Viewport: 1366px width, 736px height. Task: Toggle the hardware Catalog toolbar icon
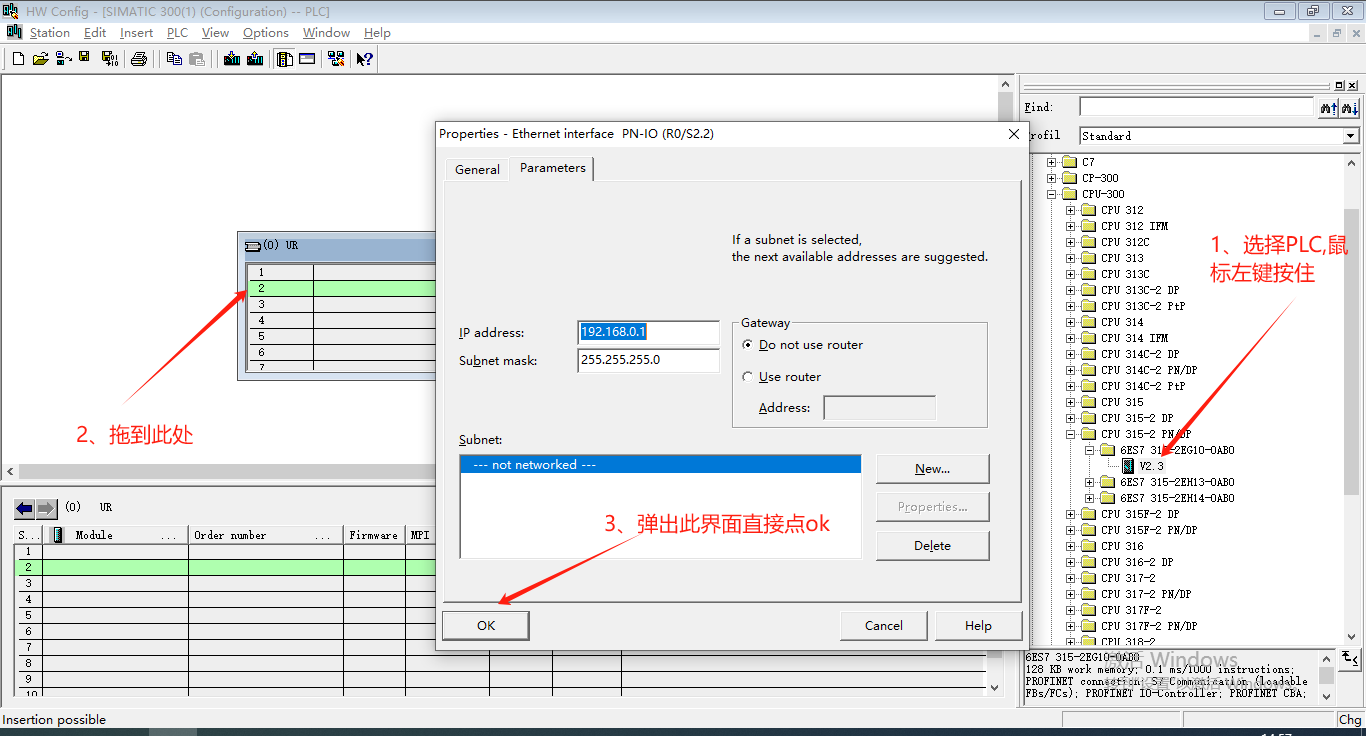(x=285, y=59)
